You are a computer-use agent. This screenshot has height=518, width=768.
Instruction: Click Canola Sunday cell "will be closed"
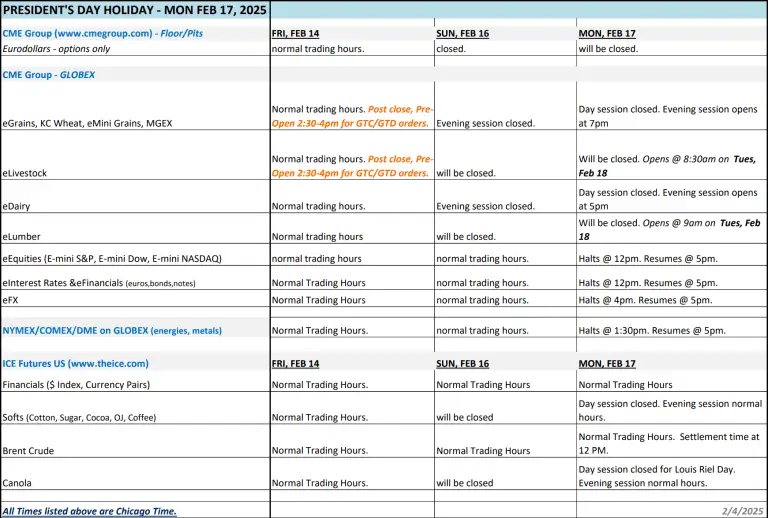tap(464, 483)
